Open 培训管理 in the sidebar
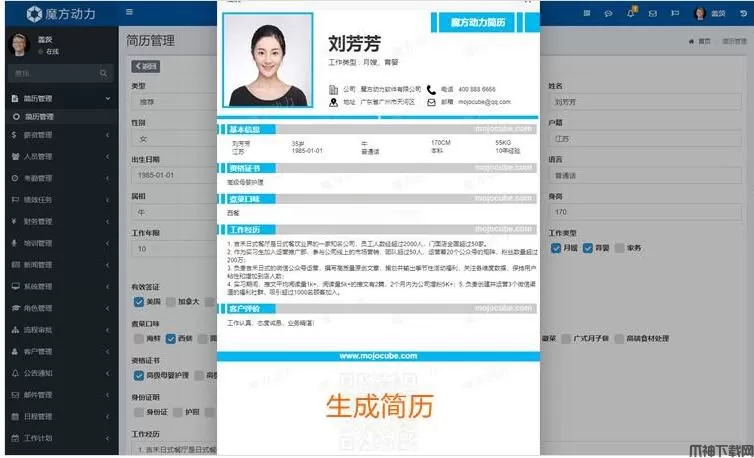This screenshot has width=754, height=458. [62, 243]
